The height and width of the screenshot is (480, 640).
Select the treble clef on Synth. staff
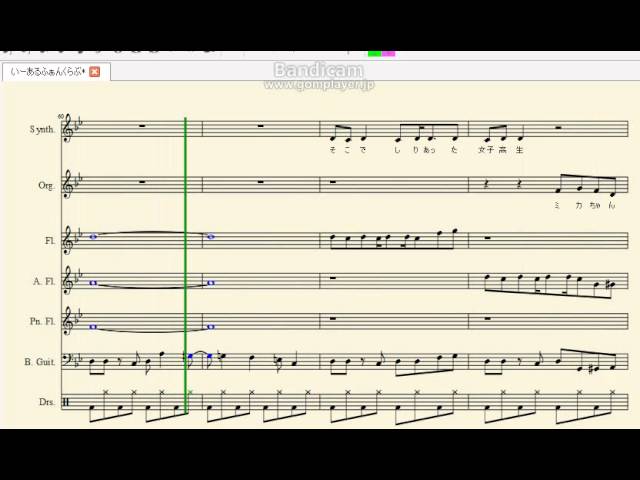(x=67, y=129)
